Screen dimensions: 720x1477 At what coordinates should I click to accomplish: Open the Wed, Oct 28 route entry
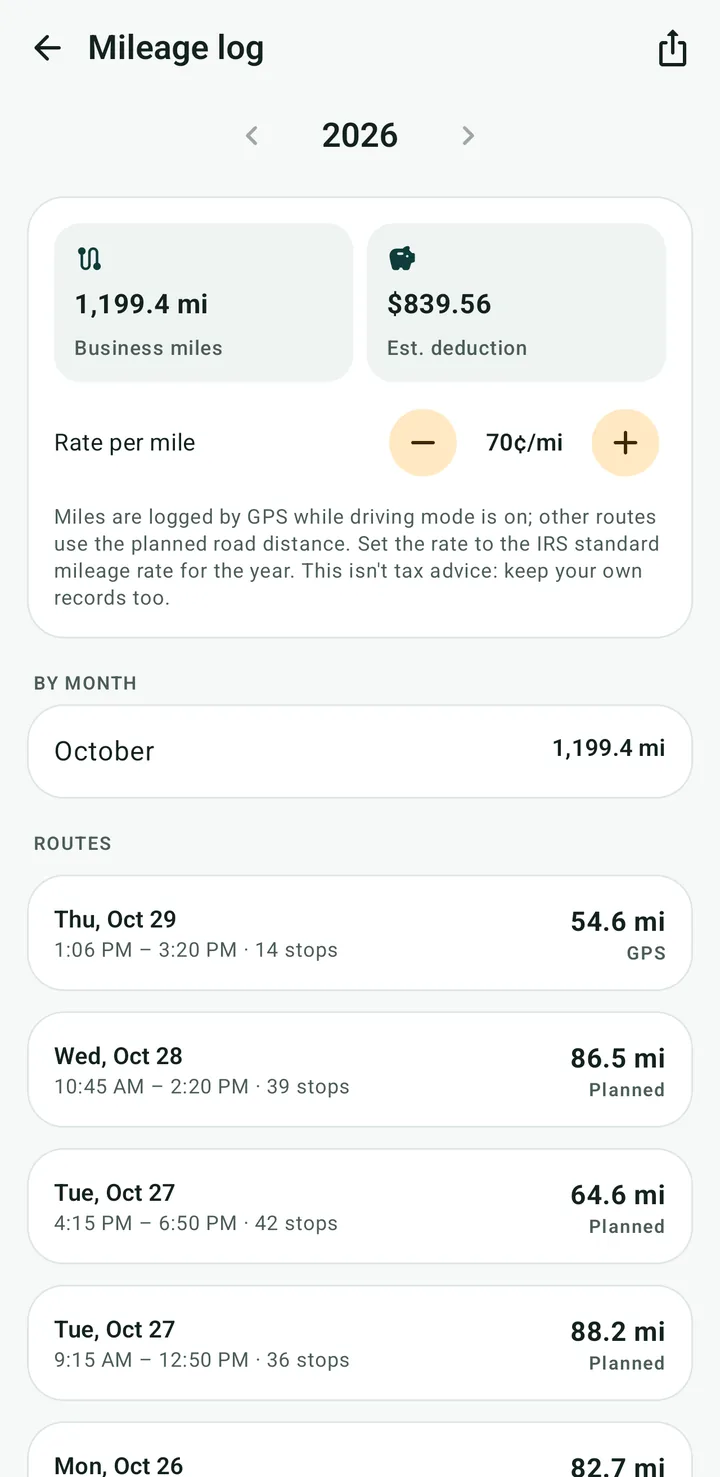click(x=360, y=1069)
